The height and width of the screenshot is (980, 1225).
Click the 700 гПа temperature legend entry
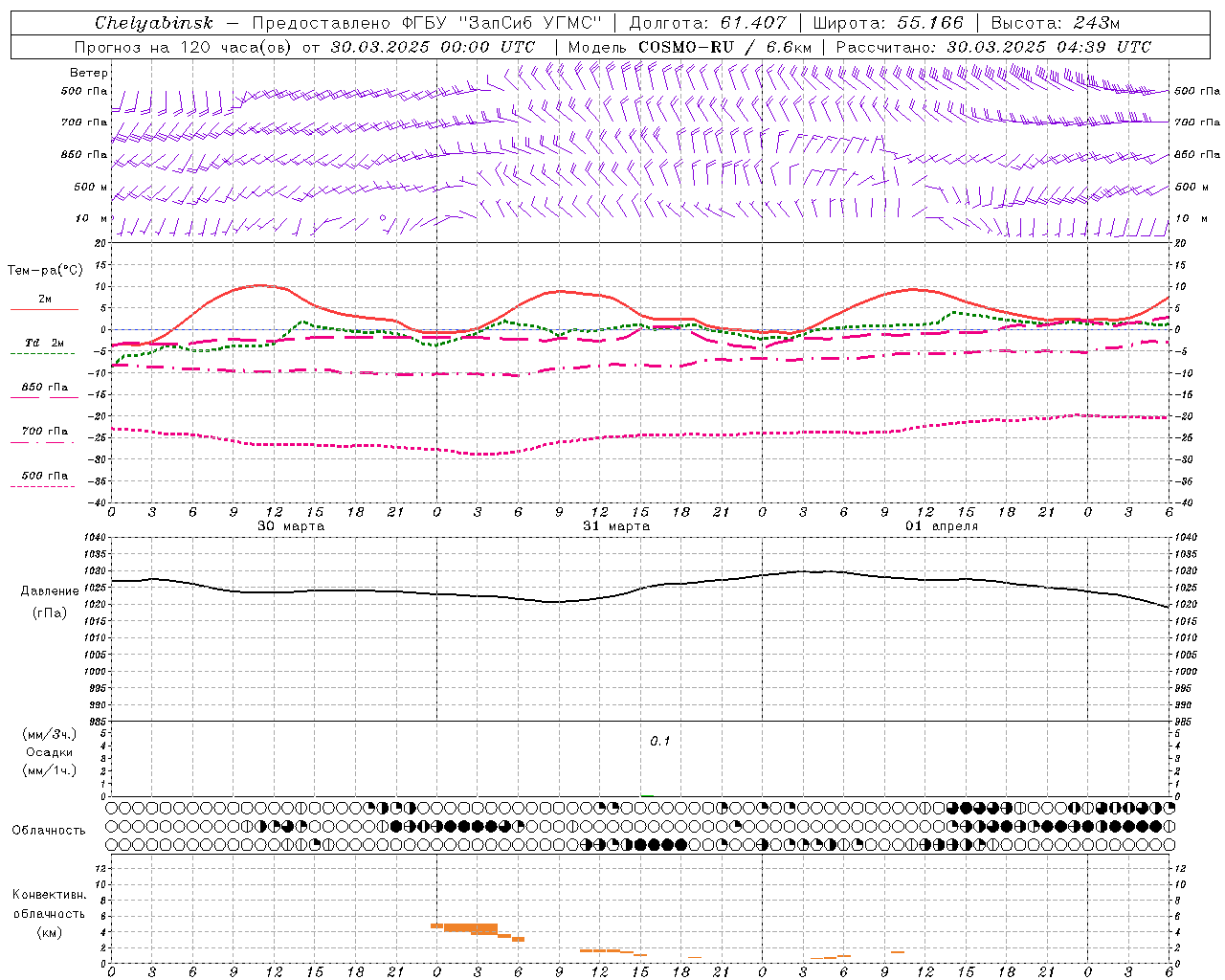(x=45, y=432)
